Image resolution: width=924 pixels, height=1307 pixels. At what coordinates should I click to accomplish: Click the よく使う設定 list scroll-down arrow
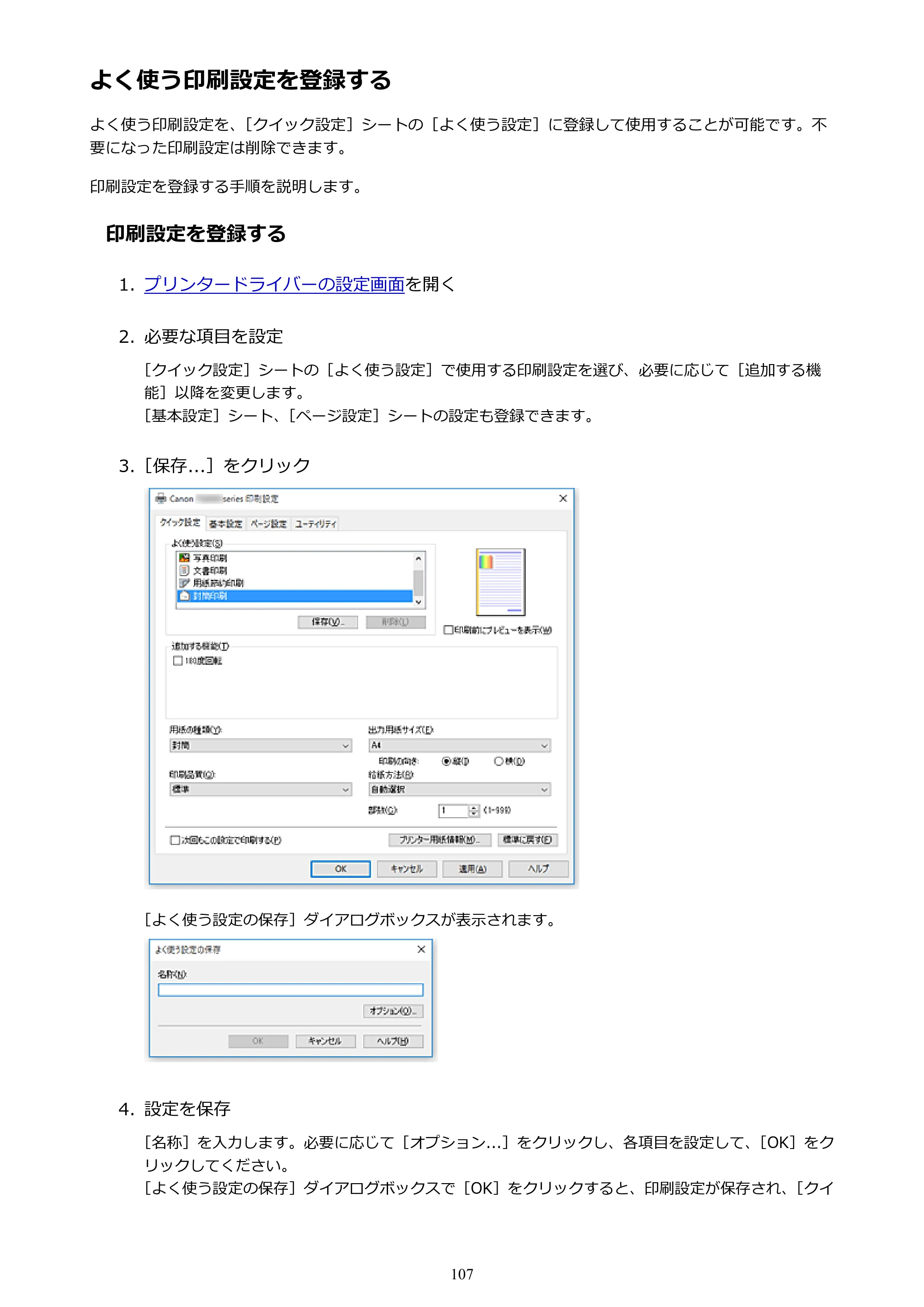(419, 602)
